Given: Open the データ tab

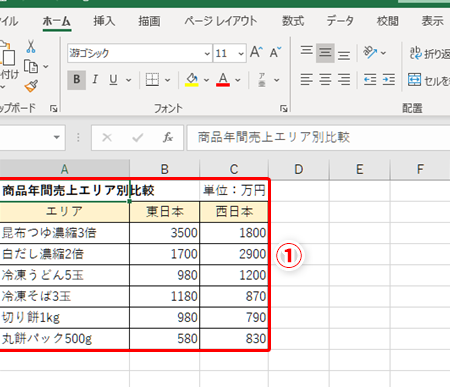Looking at the screenshot, I should point(340,21).
